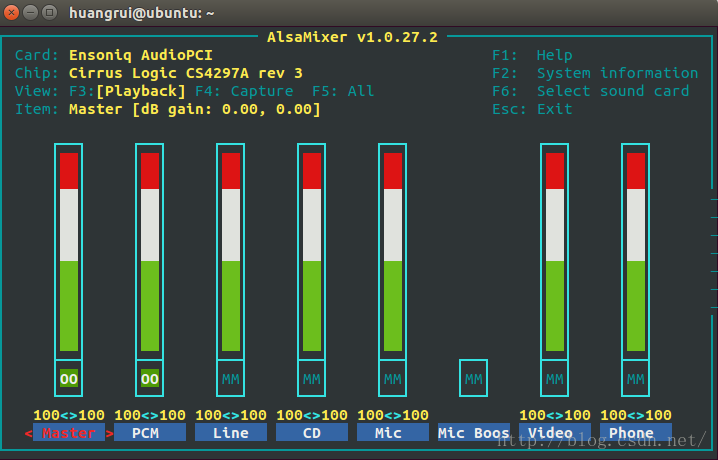This screenshot has width=718, height=460.
Task: Unmute the CD channel MM box
Action: [311, 379]
